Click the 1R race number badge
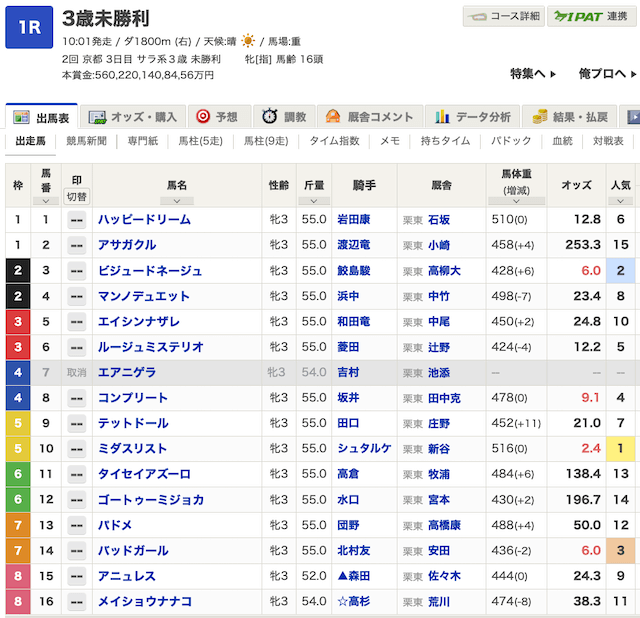 (29, 27)
